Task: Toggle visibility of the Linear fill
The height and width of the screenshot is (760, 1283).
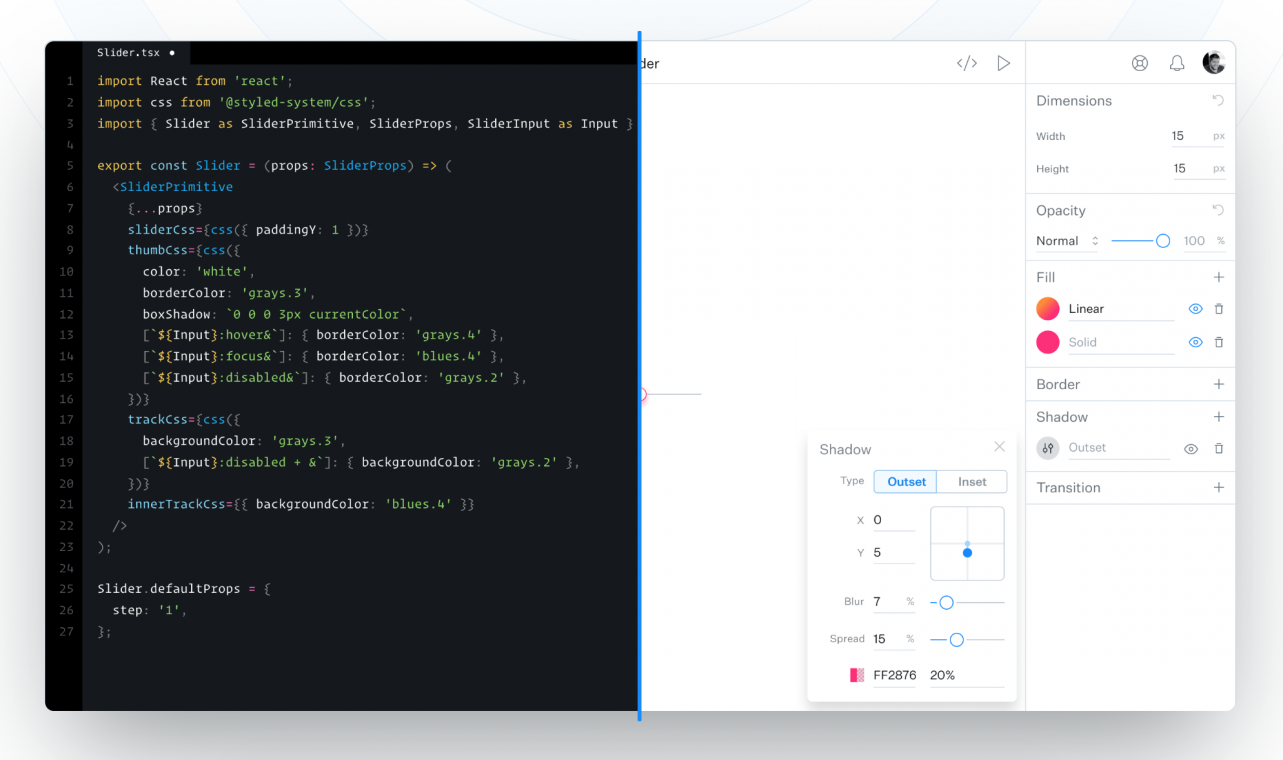Action: point(1195,309)
